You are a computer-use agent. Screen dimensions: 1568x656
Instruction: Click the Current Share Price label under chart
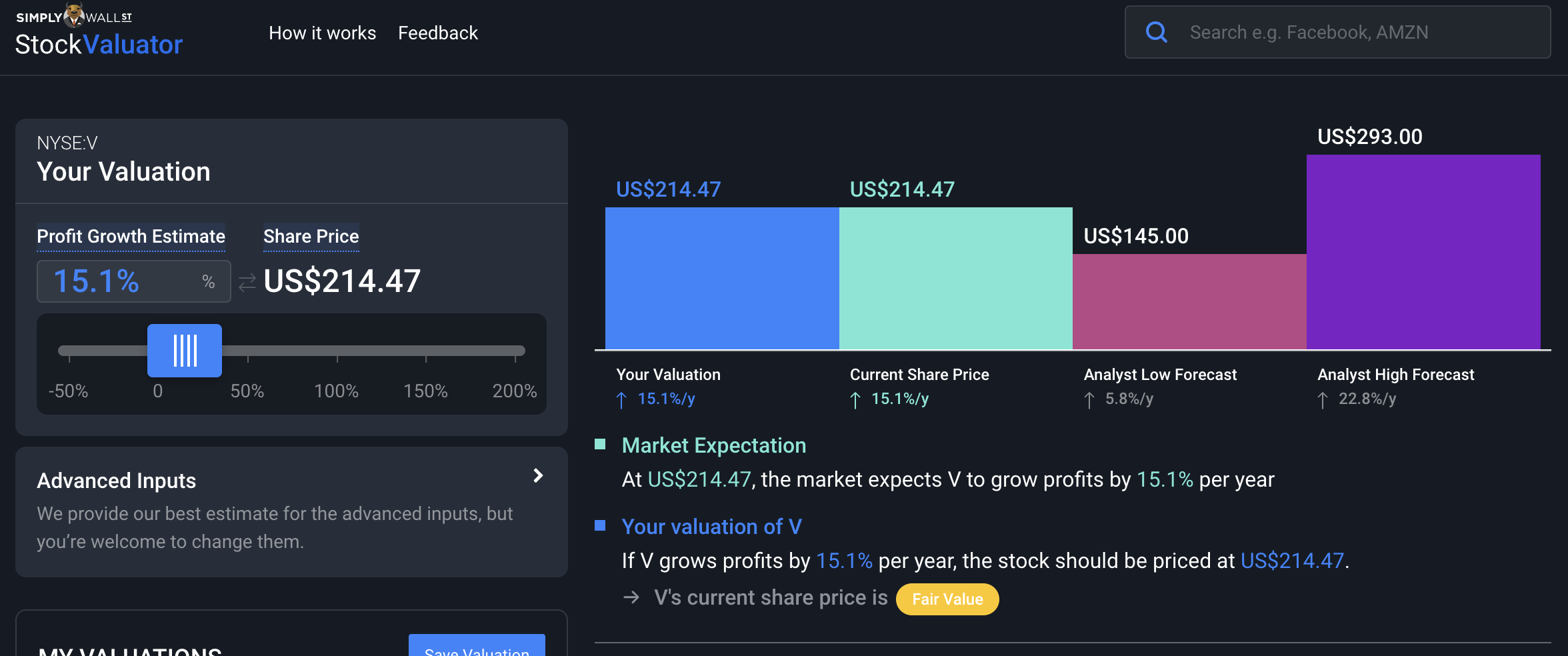click(x=919, y=375)
